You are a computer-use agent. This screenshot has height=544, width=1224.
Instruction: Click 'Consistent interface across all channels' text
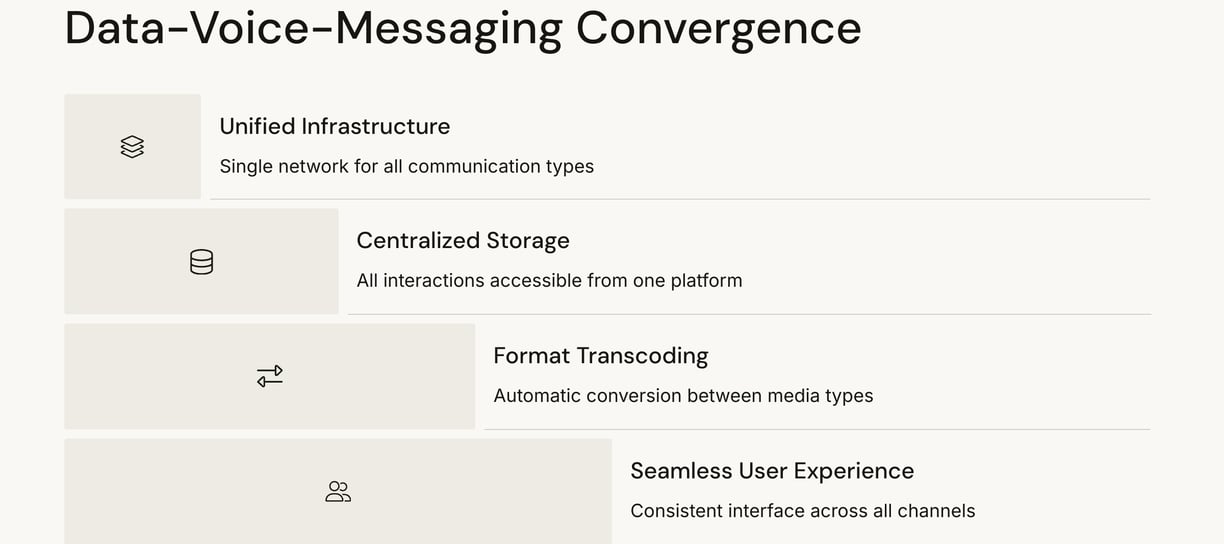click(x=803, y=511)
